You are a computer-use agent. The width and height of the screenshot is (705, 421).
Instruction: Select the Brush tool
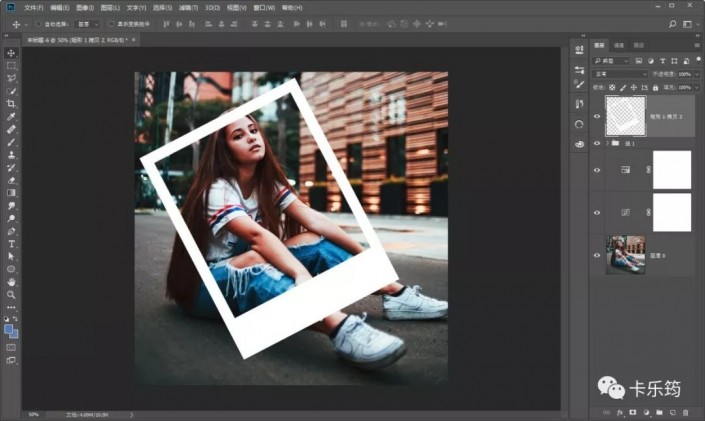point(11,142)
